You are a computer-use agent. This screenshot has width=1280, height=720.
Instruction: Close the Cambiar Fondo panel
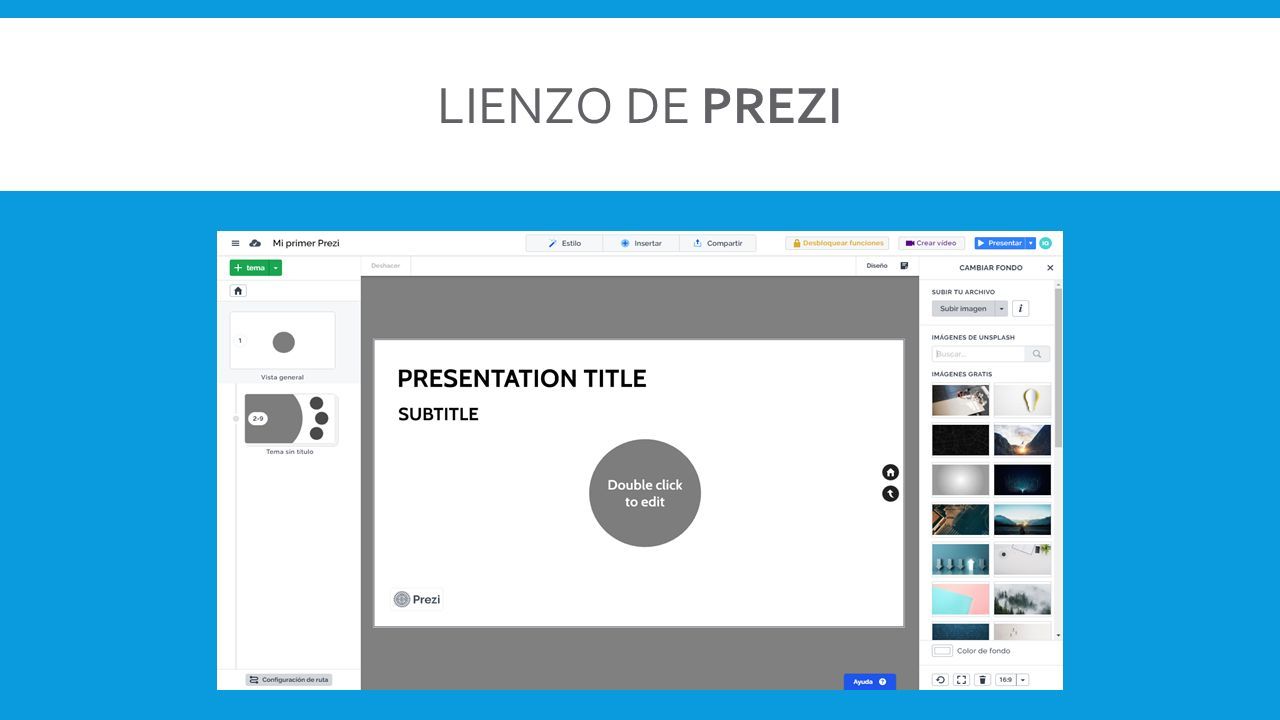(x=1050, y=268)
